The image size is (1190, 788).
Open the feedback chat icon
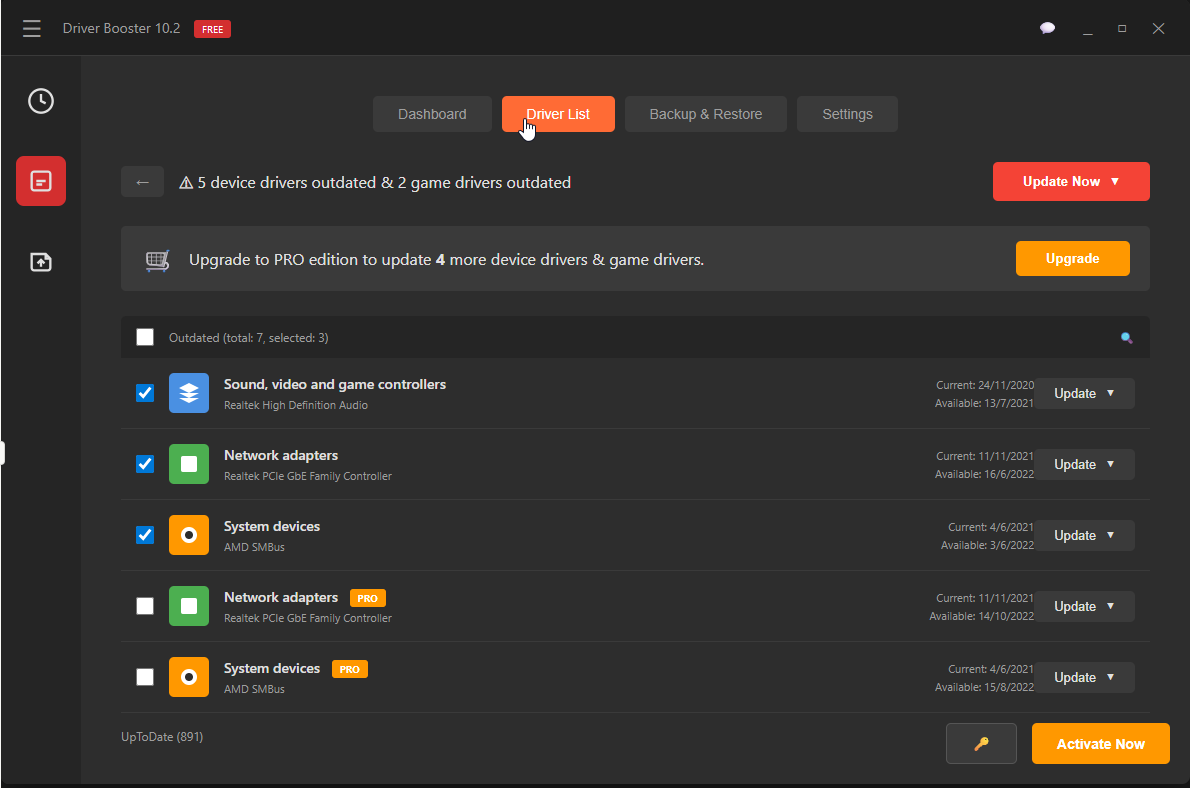(1047, 28)
